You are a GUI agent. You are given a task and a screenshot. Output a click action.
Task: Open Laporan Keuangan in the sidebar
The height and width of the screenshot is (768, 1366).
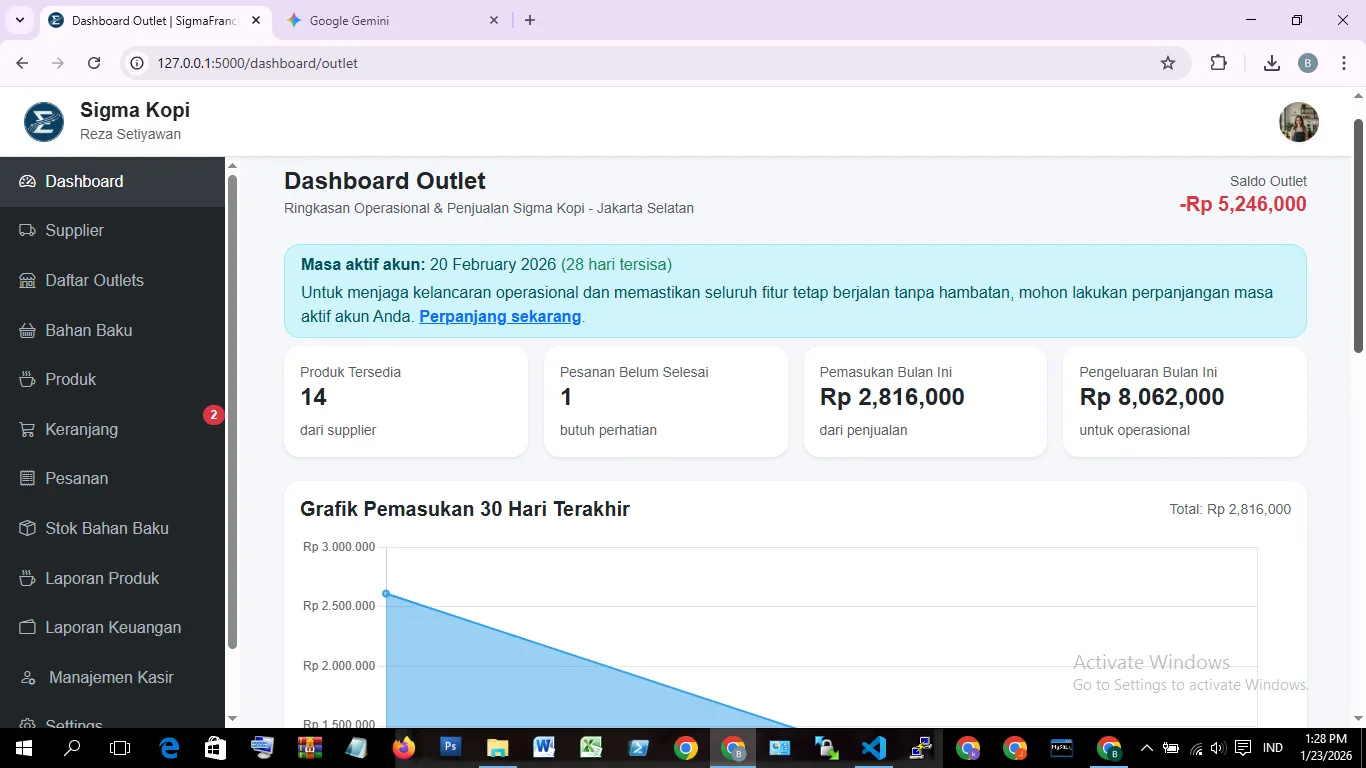coord(112,628)
